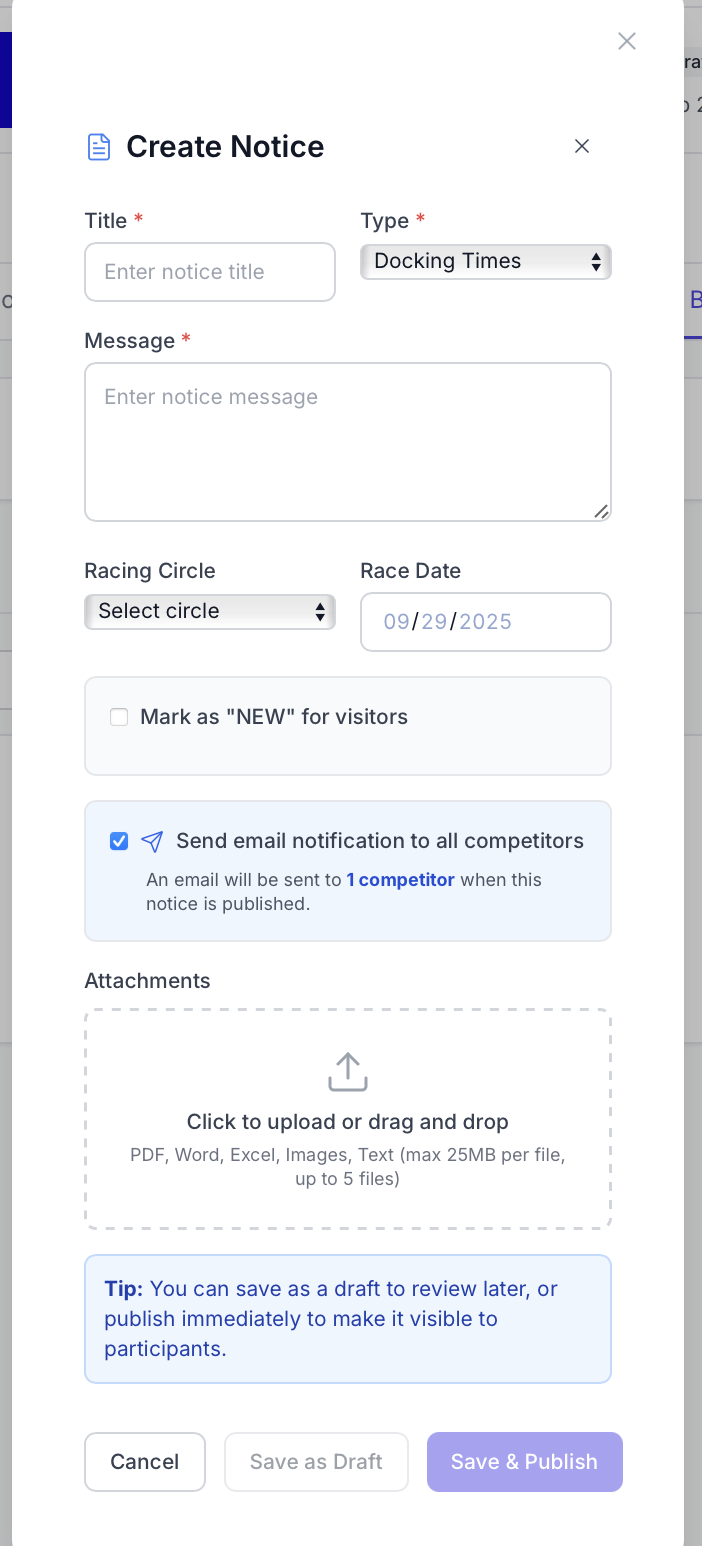This screenshot has height=1546, width=702.
Task: Click Save as Draft
Action: pos(316,1462)
